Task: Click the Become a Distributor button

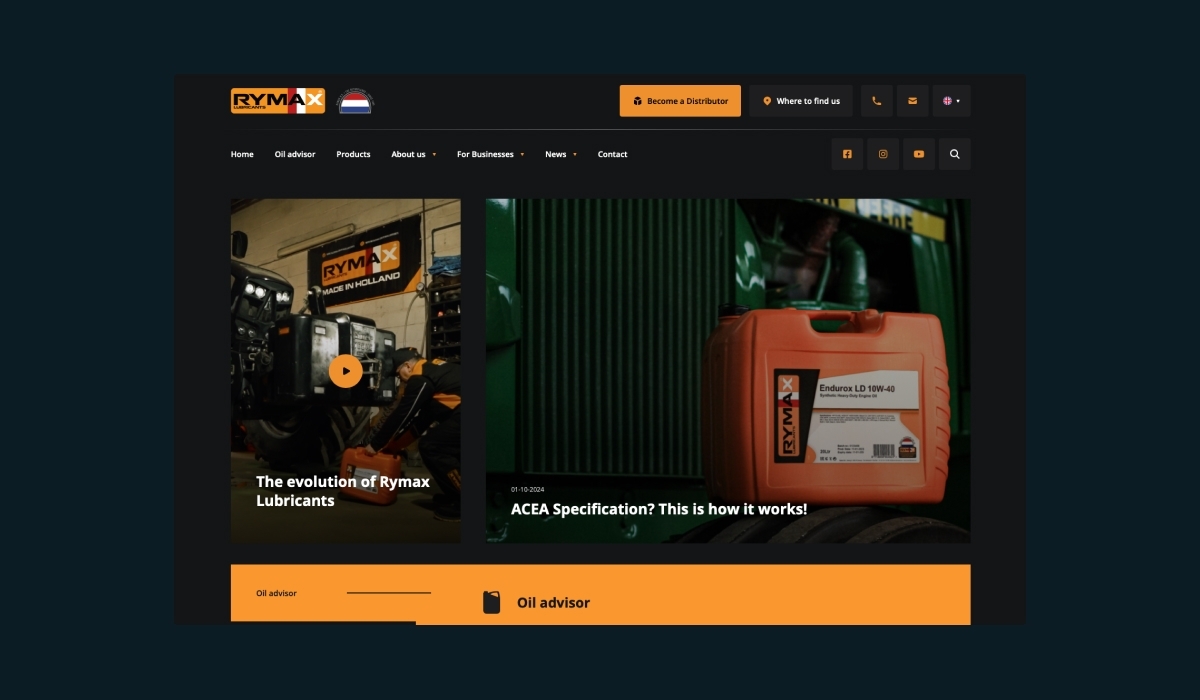Action: 680,101
